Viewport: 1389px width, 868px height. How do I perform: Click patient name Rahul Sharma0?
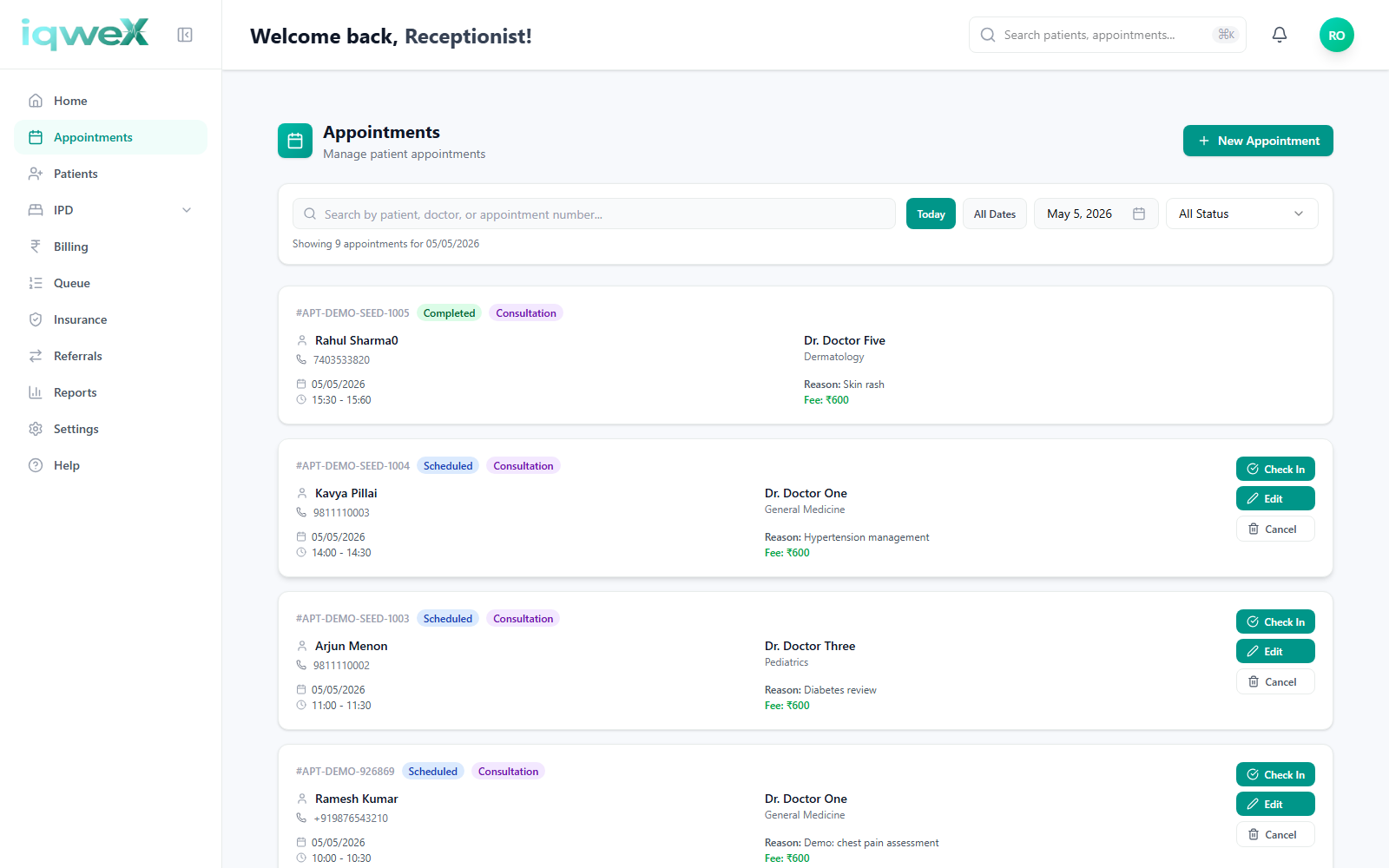pyautogui.click(x=357, y=340)
